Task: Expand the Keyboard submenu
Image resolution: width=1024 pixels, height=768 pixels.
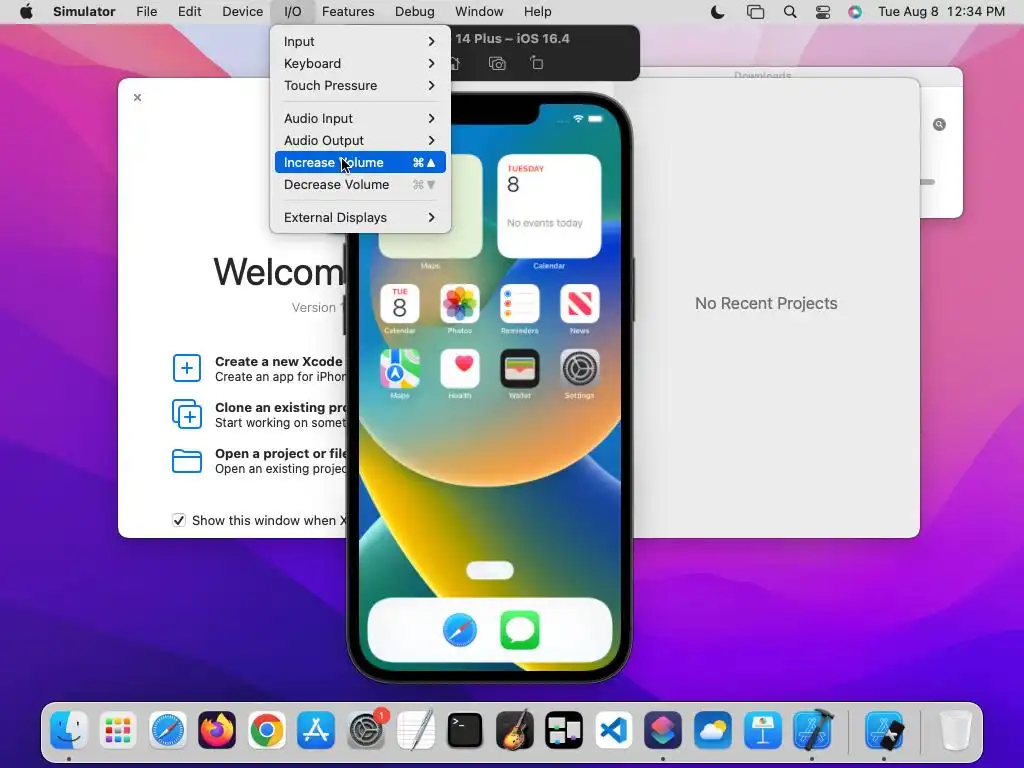Action: coord(360,63)
